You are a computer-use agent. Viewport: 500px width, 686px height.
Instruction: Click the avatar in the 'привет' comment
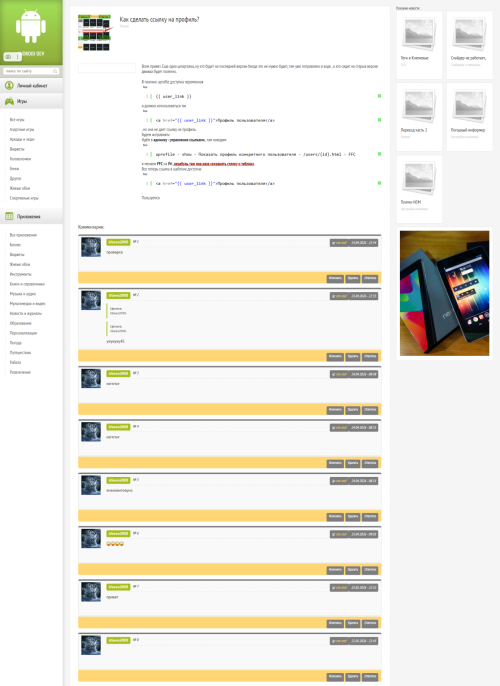coord(91,592)
